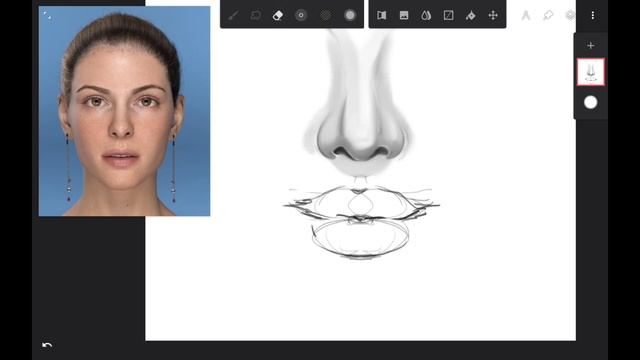Expand the reference photo with corner arrows

47,16
